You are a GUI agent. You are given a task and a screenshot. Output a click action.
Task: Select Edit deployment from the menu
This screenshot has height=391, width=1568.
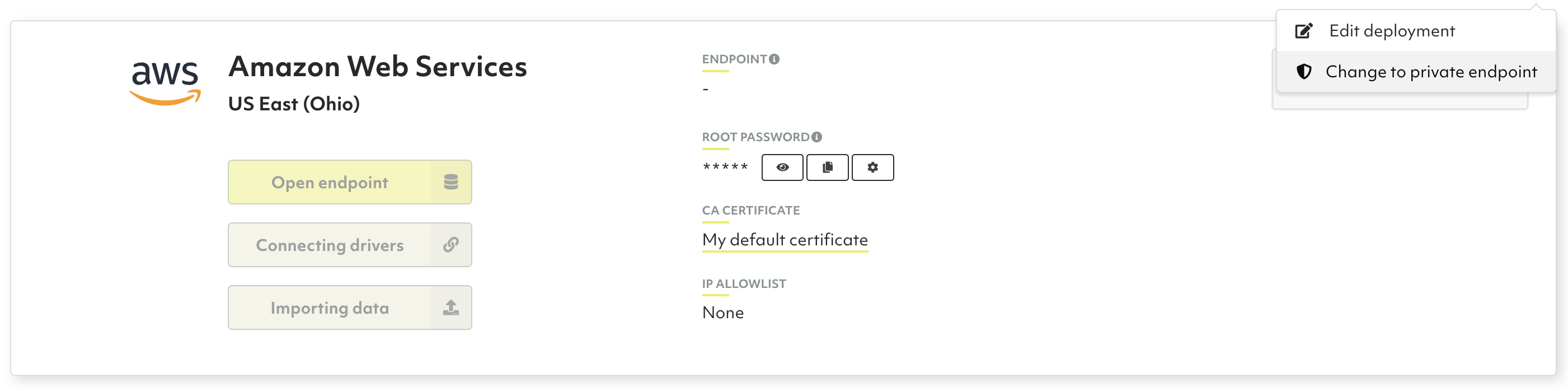[x=1392, y=31]
